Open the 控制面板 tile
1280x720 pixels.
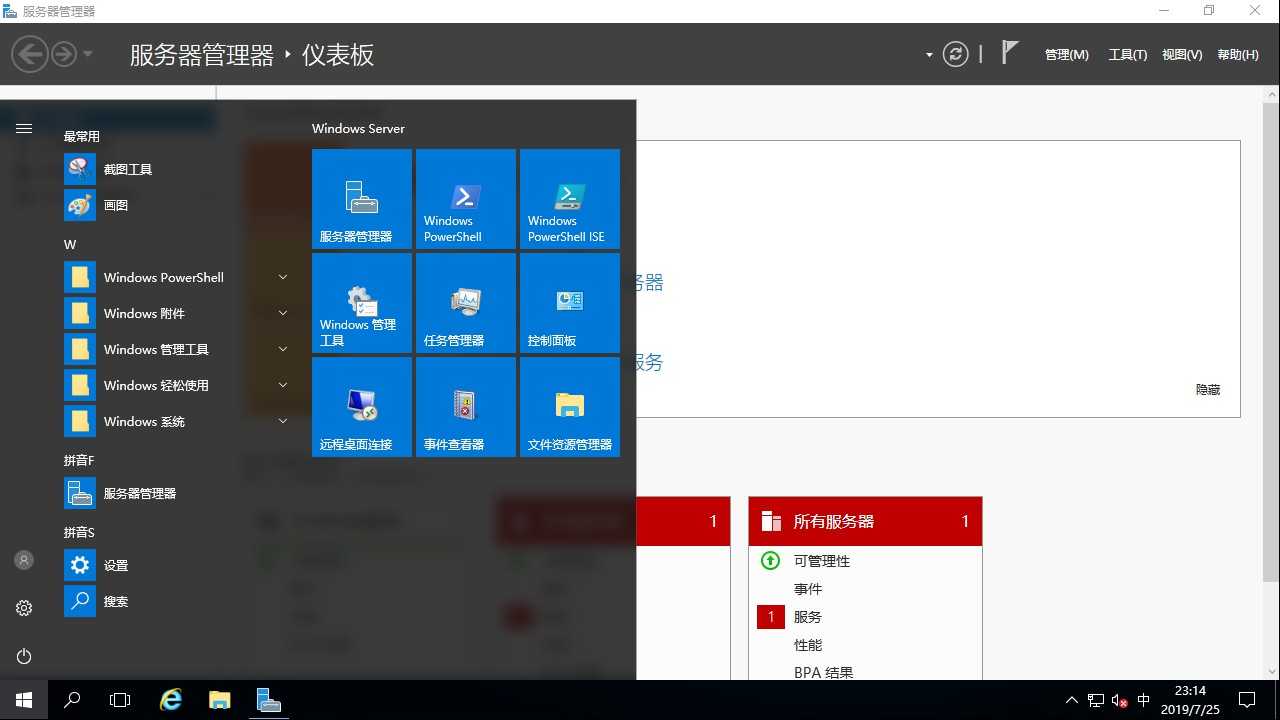tap(570, 303)
